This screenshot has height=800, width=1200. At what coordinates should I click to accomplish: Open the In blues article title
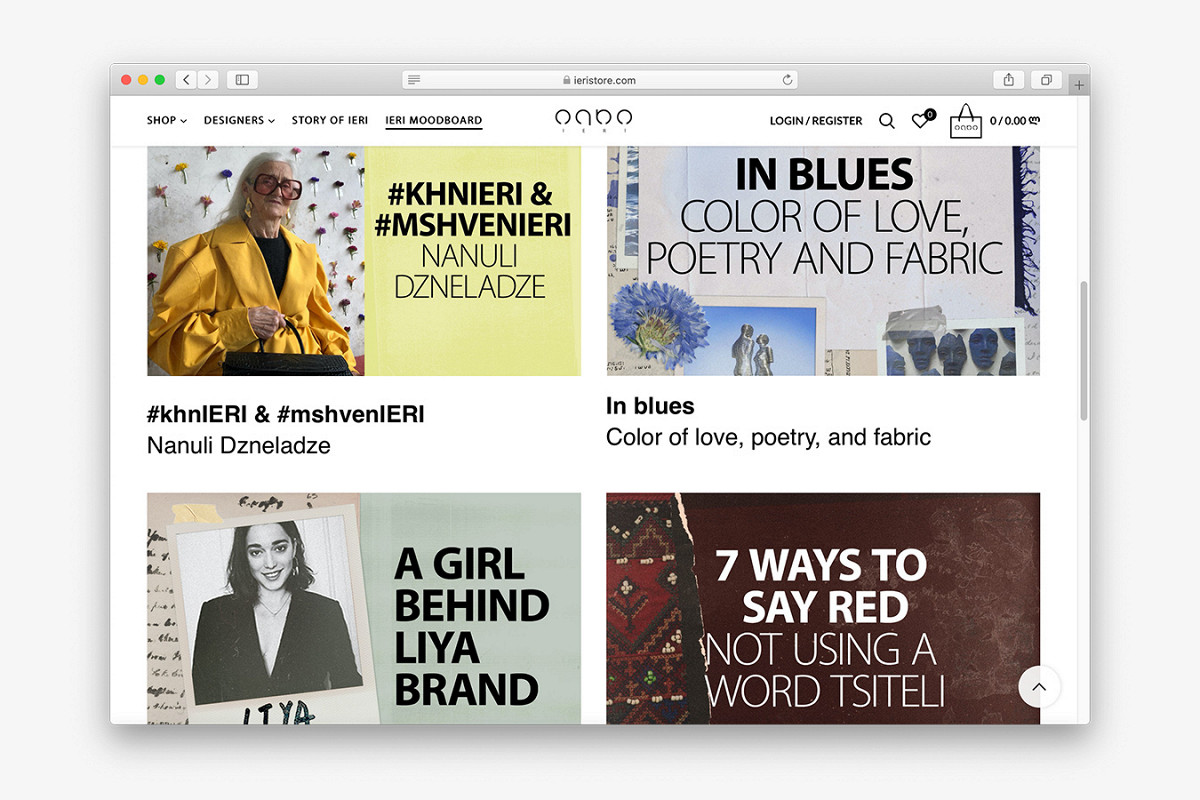pos(650,406)
